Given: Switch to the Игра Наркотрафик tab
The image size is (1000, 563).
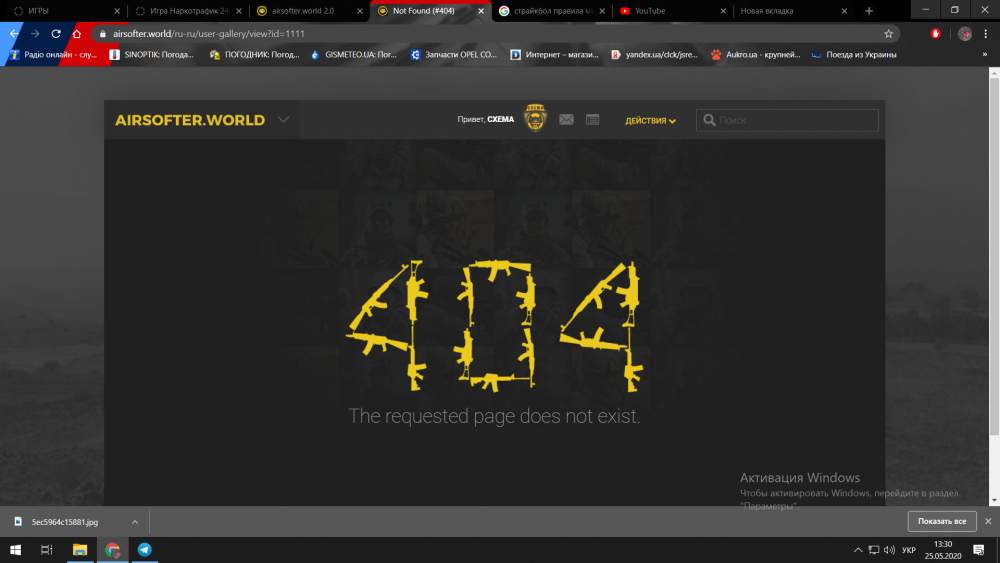Looking at the screenshot, I should 188,11.
